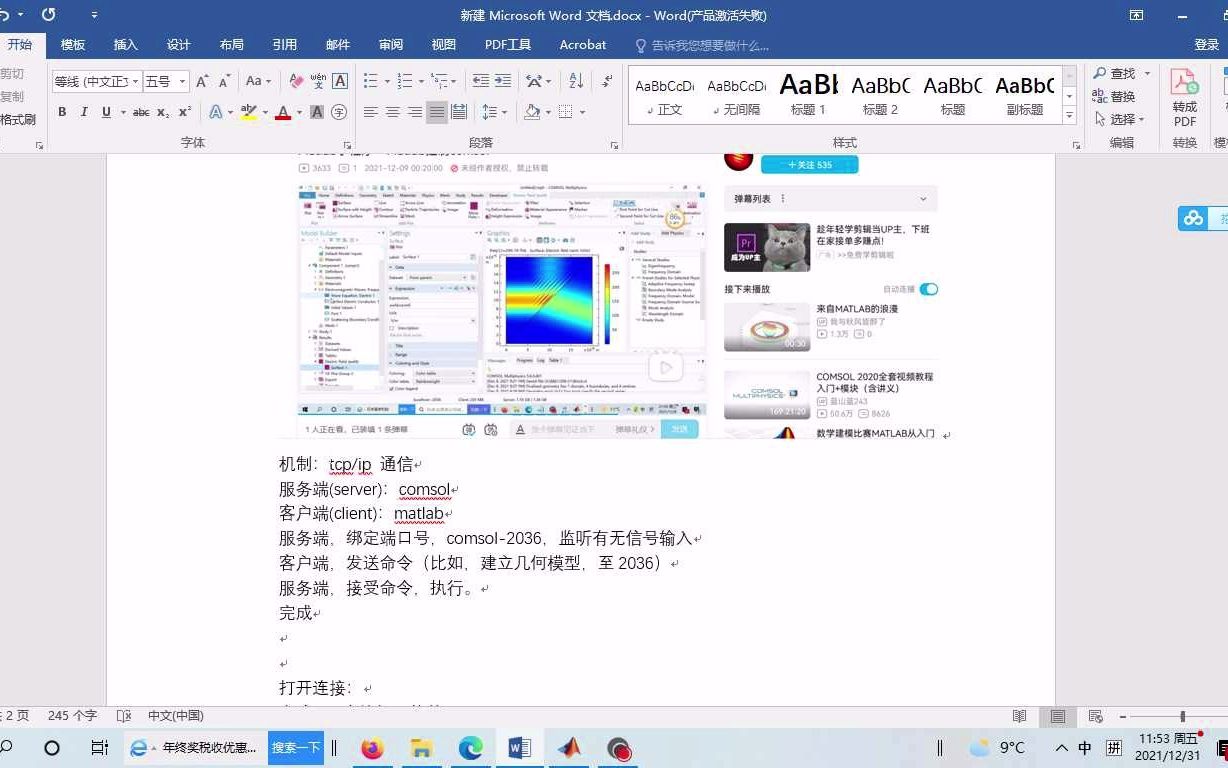
Task: Apply character border icon
Action: point(340,81)
